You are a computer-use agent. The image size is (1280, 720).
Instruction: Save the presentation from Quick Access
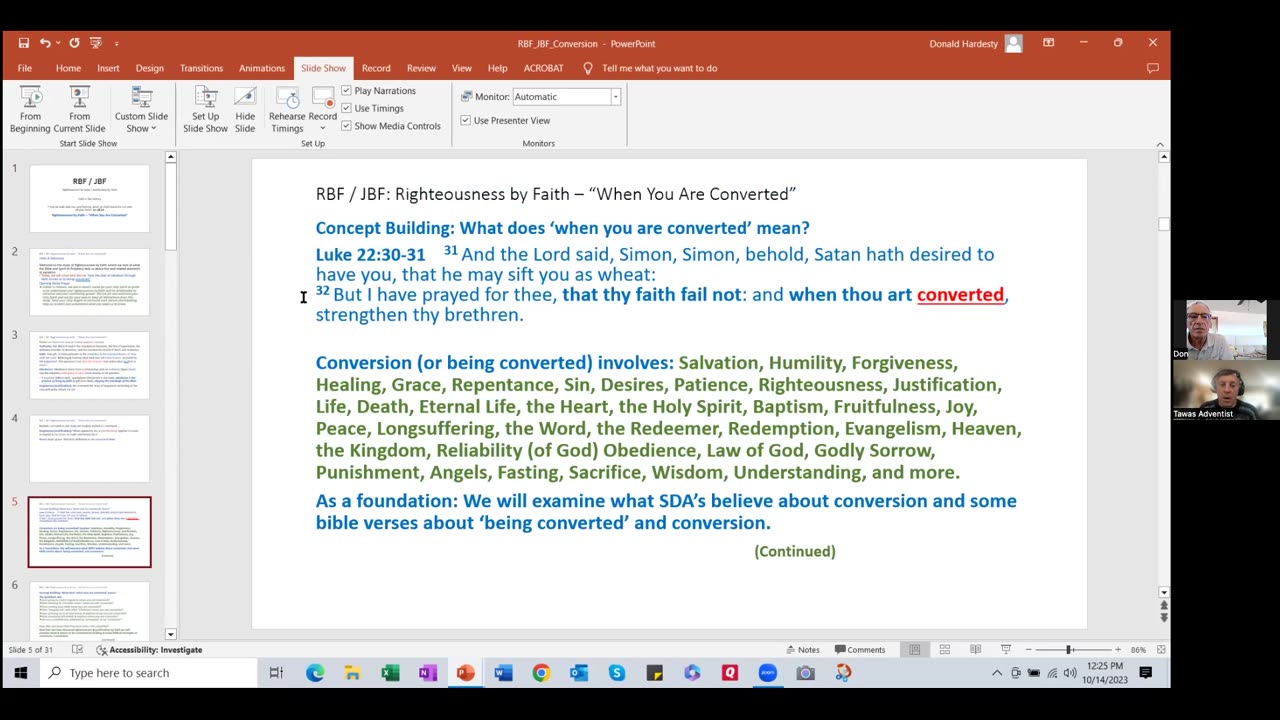click(23, 43)
